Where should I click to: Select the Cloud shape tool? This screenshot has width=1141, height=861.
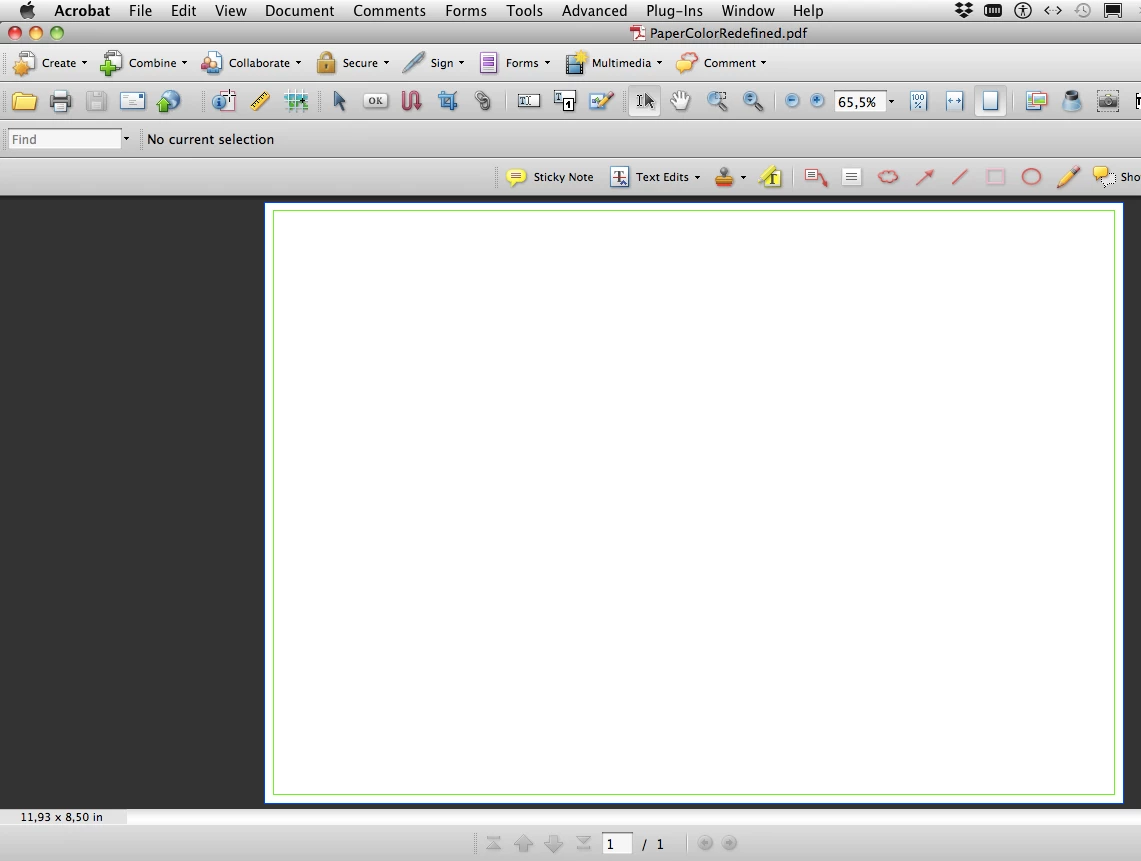(888, 177)
